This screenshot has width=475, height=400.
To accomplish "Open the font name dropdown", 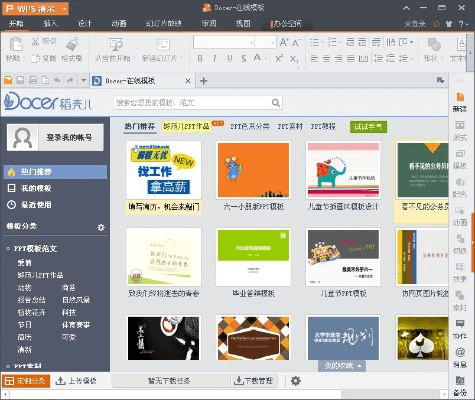I will (x=252, y=43).
